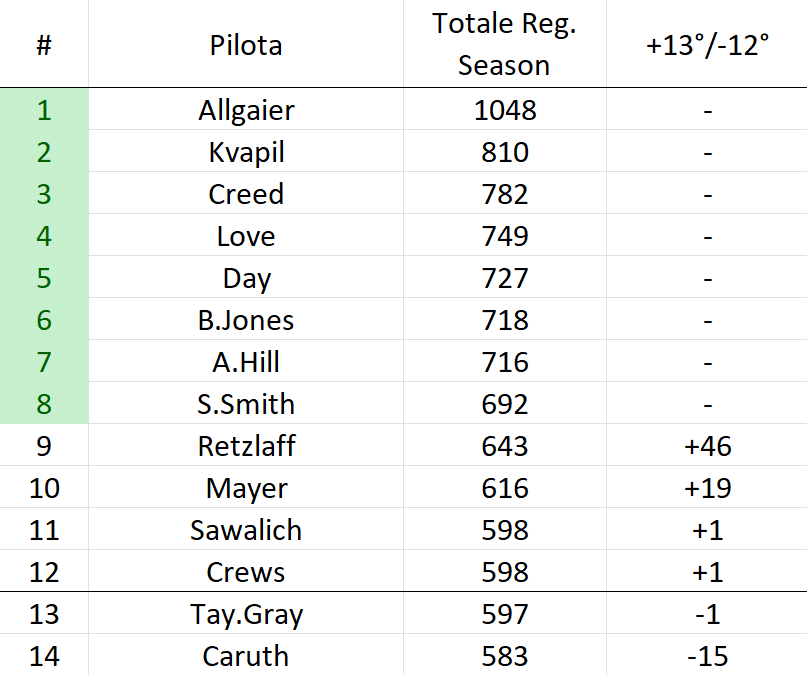Select the Love driver cell
The width and height of the screenshot is (807, 675).
pyautogui.click(x=246, y=236)
